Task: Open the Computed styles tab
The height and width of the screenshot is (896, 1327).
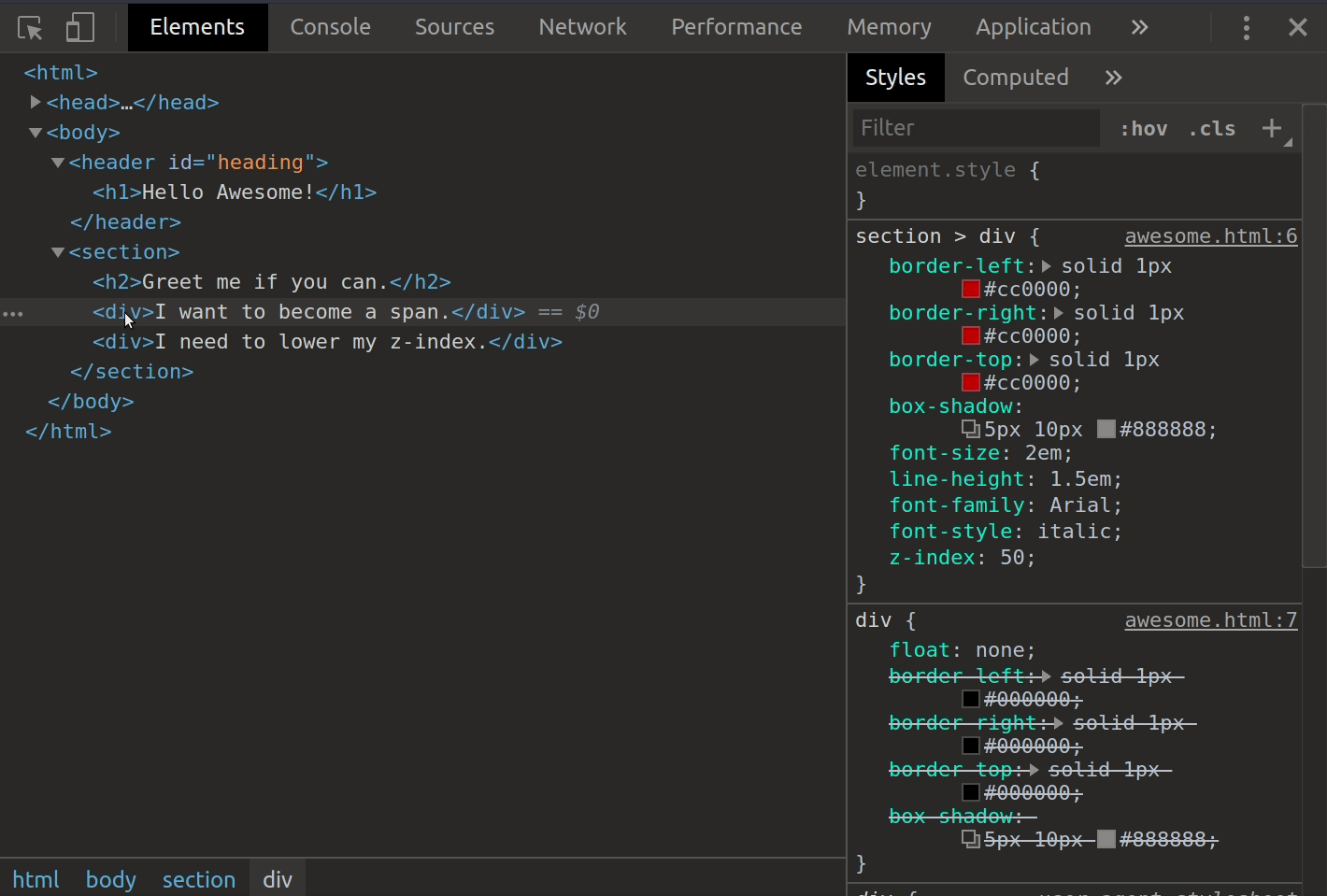Action: 1016,78
